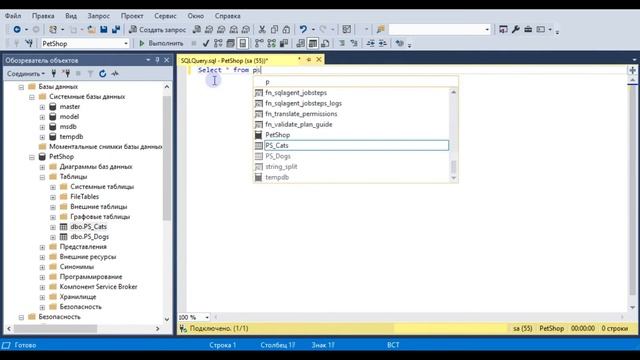This screenshot has width=640, height=360.
Task: Open the 100 % zoom dropdown
Action: [207, 317]
